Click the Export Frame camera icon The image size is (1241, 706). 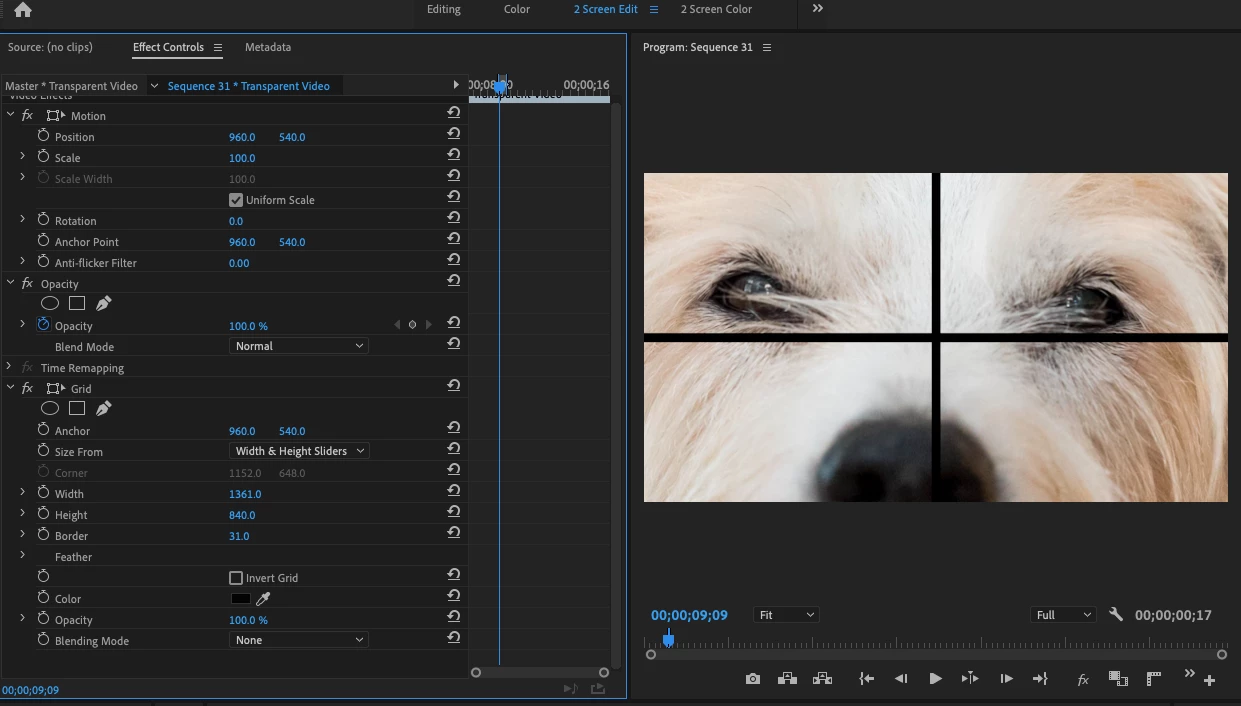(x=752, y=679)
